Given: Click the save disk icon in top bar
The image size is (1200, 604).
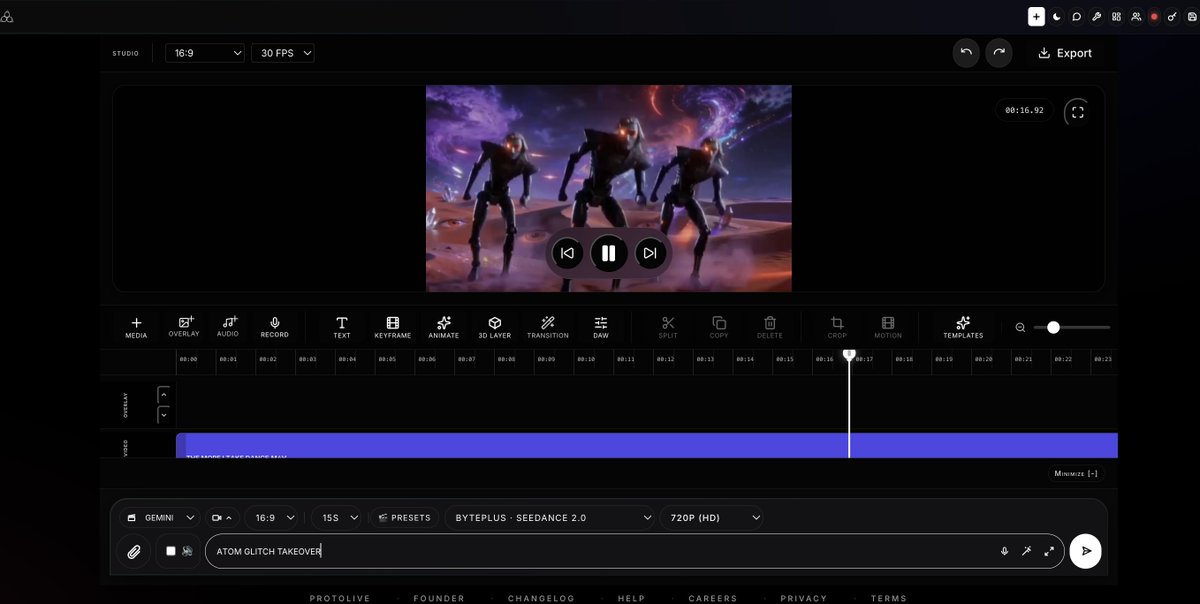Looking at the screenshot, I should (x=1191, y=17).
